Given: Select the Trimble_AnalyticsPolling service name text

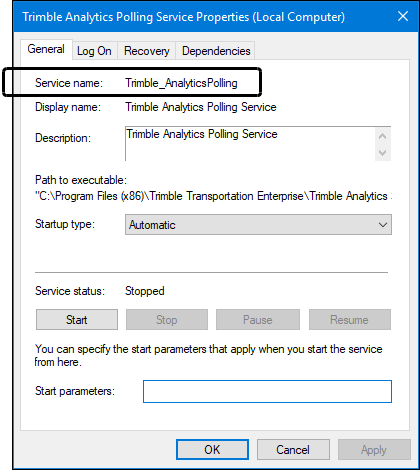Looking at the screenshot, I should [x=181, y=83].
